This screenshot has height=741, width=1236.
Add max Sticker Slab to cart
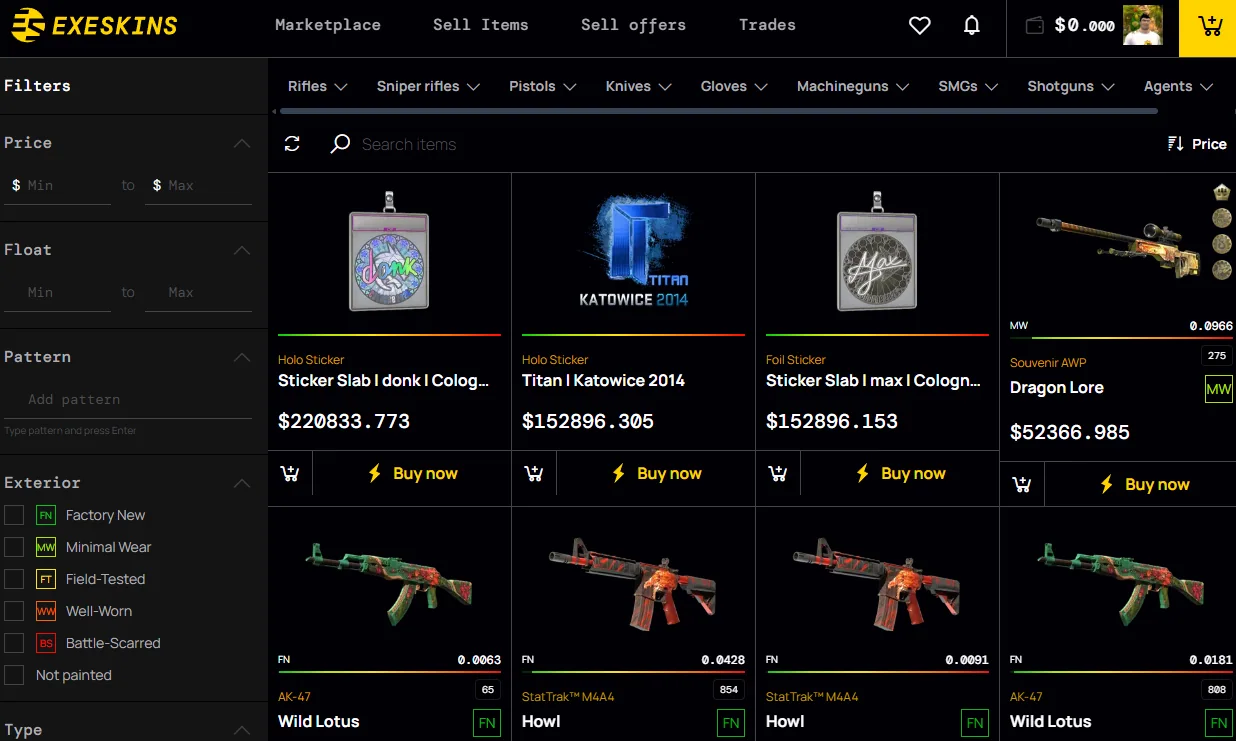778,473
